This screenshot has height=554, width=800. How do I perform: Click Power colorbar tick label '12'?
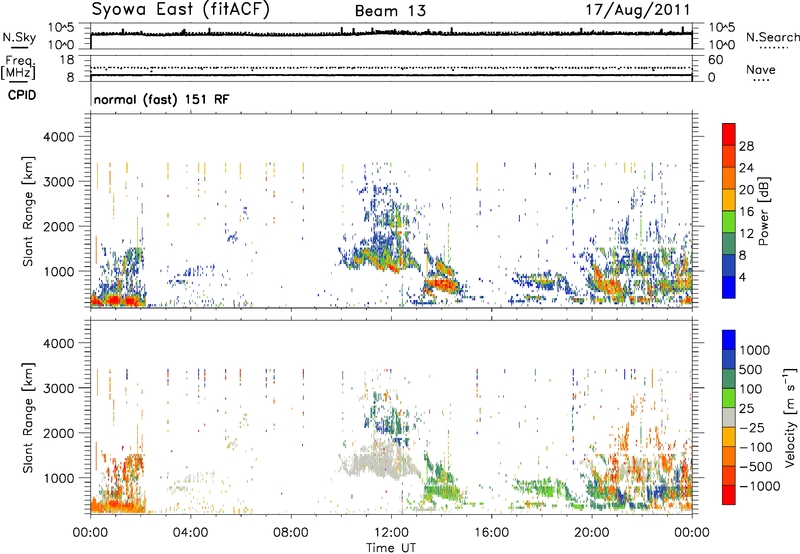pos(746,234)
